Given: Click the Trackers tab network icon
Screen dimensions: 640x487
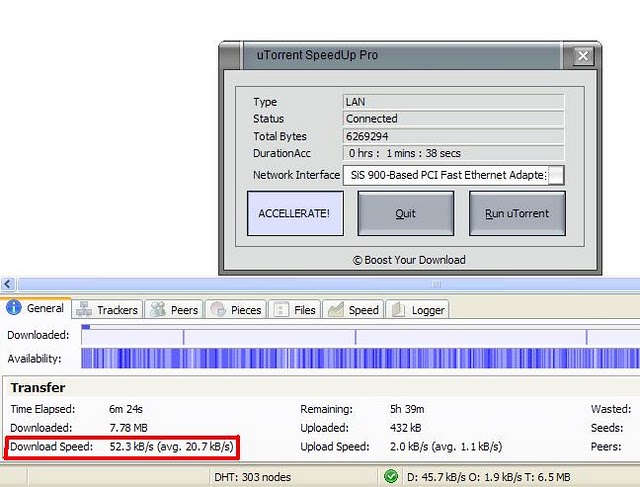Looking at the screenshot, I should [84, 309].
